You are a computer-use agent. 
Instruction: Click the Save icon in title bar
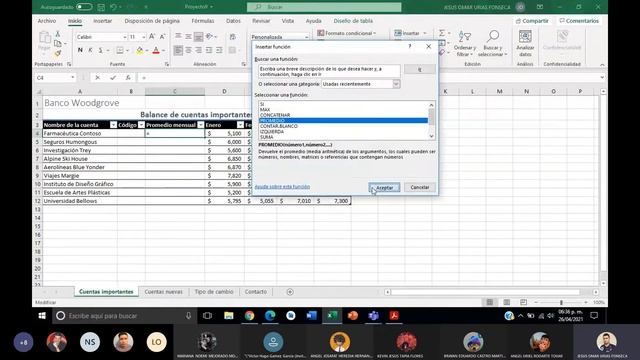(x=101, y=7)
